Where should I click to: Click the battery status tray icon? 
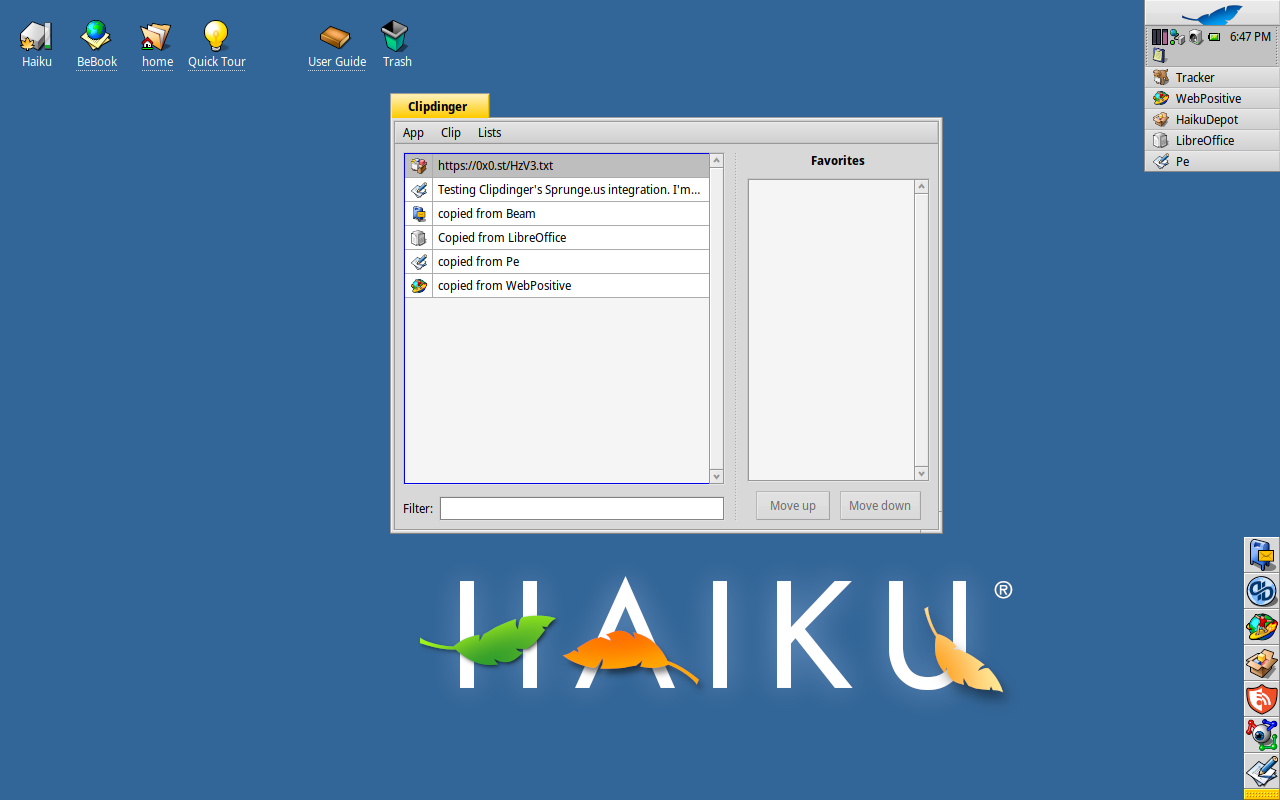coord(1214,37)
